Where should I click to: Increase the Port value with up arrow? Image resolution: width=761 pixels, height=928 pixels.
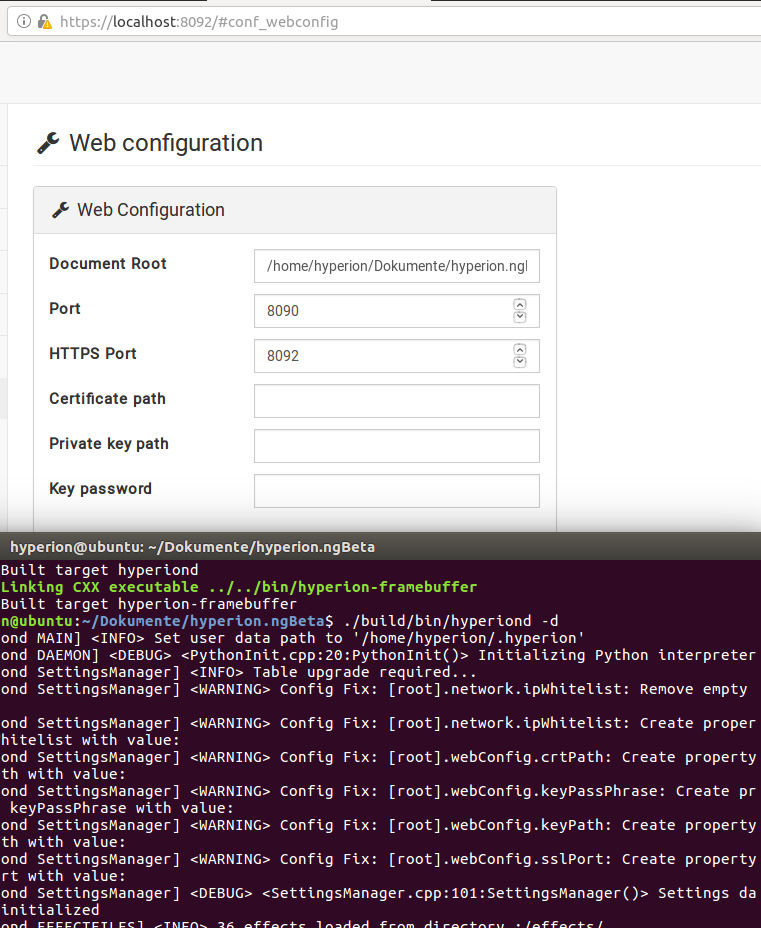point(520,304)
